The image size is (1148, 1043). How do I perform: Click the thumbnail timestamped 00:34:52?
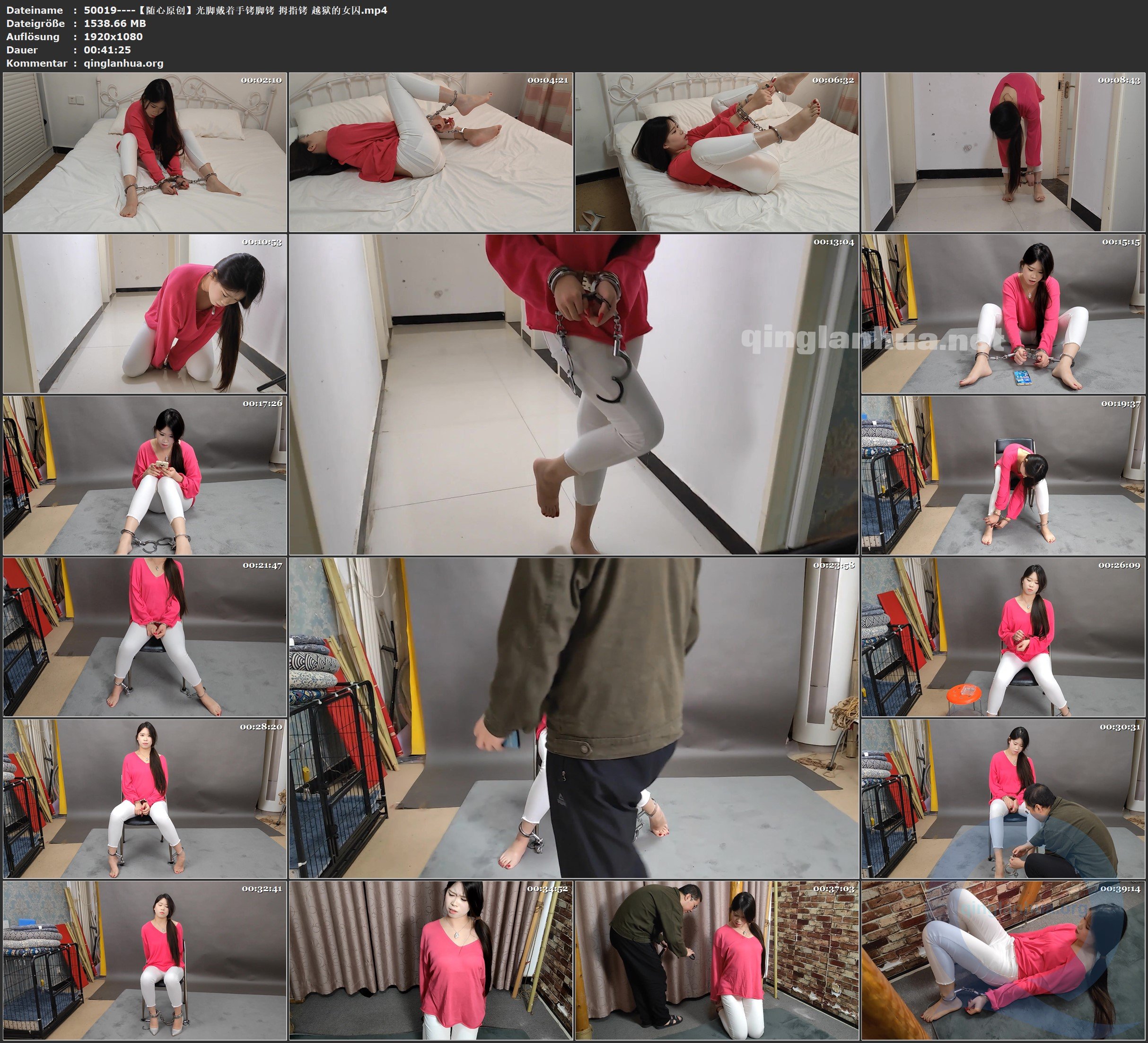(431, 960)
